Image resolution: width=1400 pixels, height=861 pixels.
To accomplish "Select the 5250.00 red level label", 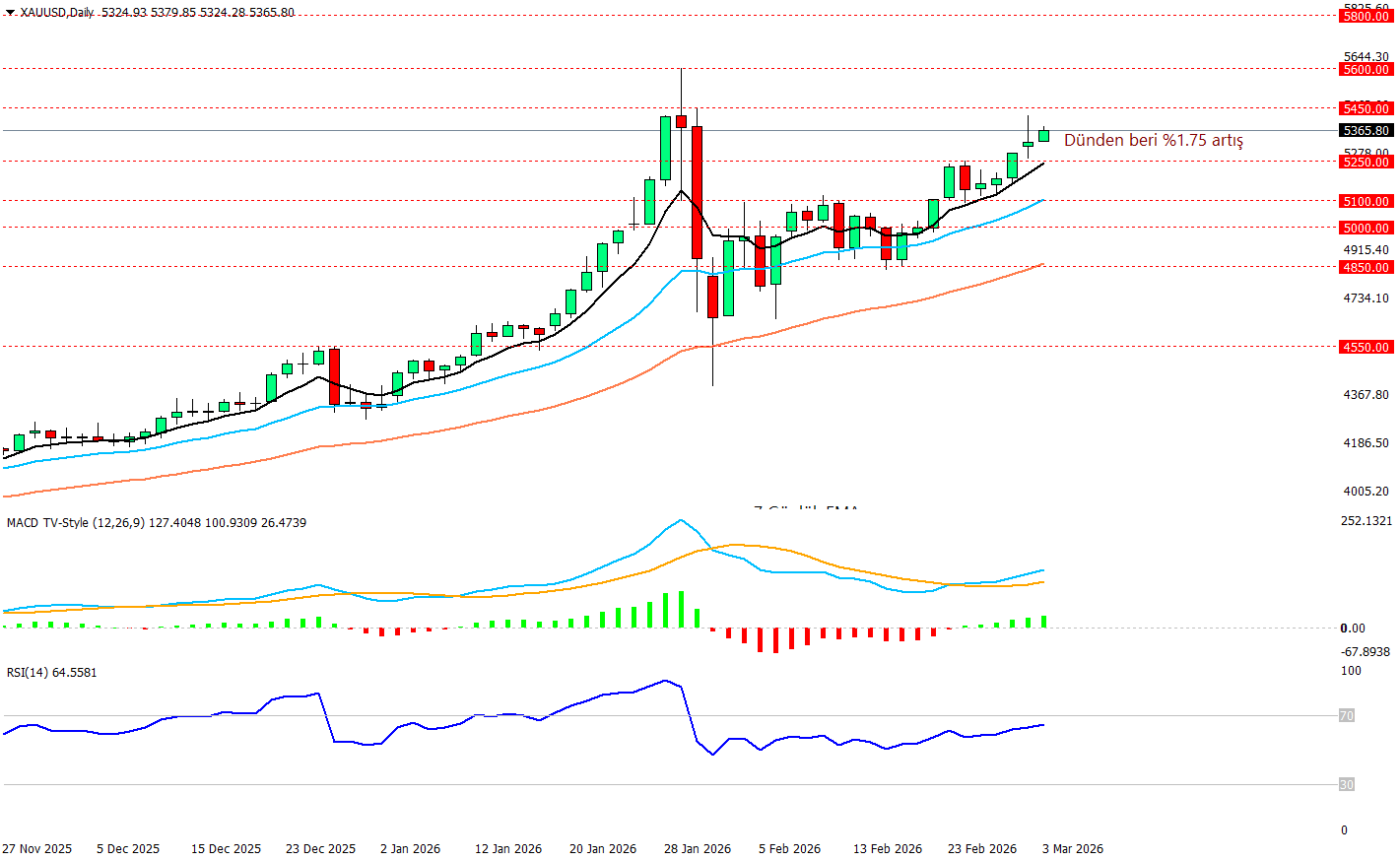I will pyautogui.click(x=1366, y=163).
